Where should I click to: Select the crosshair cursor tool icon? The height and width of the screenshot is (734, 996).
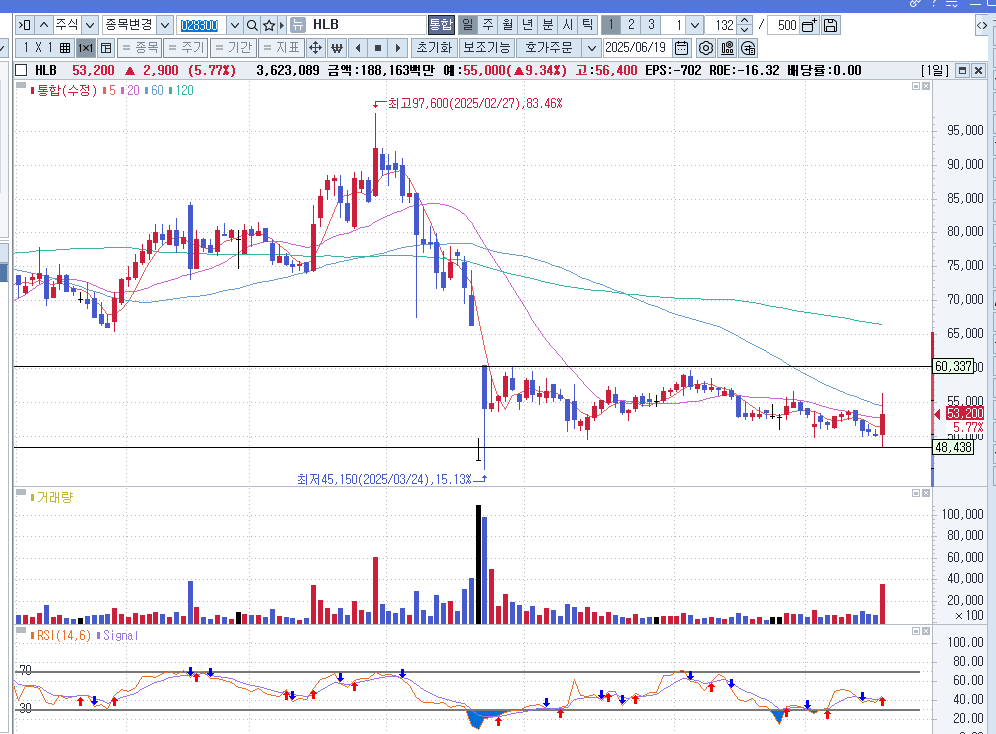pyautogui.click(x=316, y=47)
